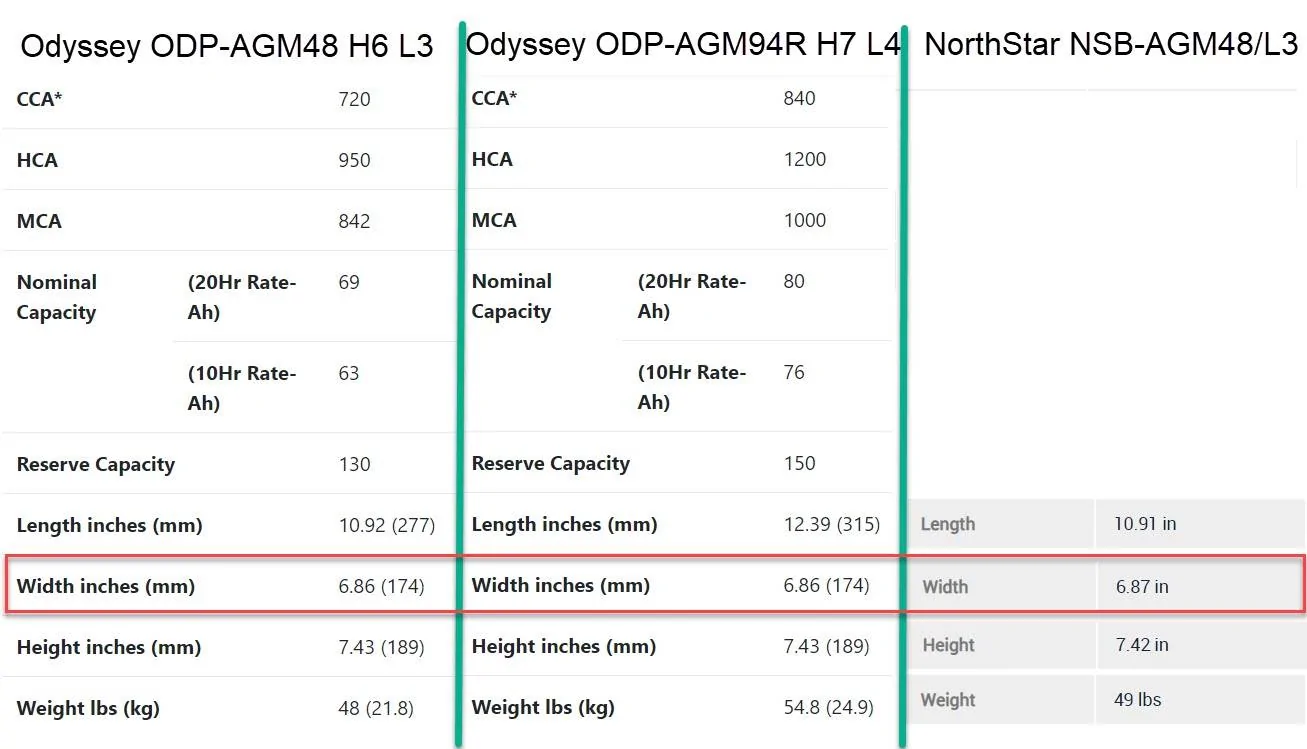Click the NorthStar Height label
This screenshot has height=749, width=1307.
pos(948,645)
